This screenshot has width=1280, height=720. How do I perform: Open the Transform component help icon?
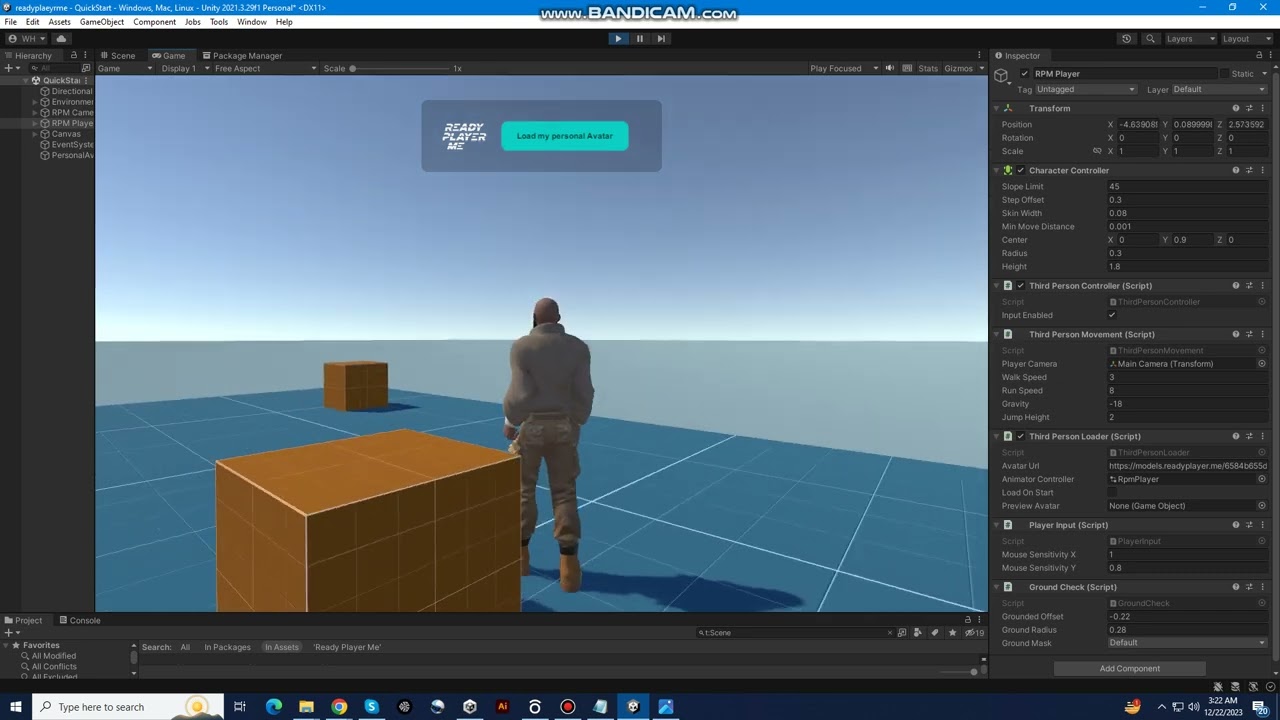[1236, 108]
